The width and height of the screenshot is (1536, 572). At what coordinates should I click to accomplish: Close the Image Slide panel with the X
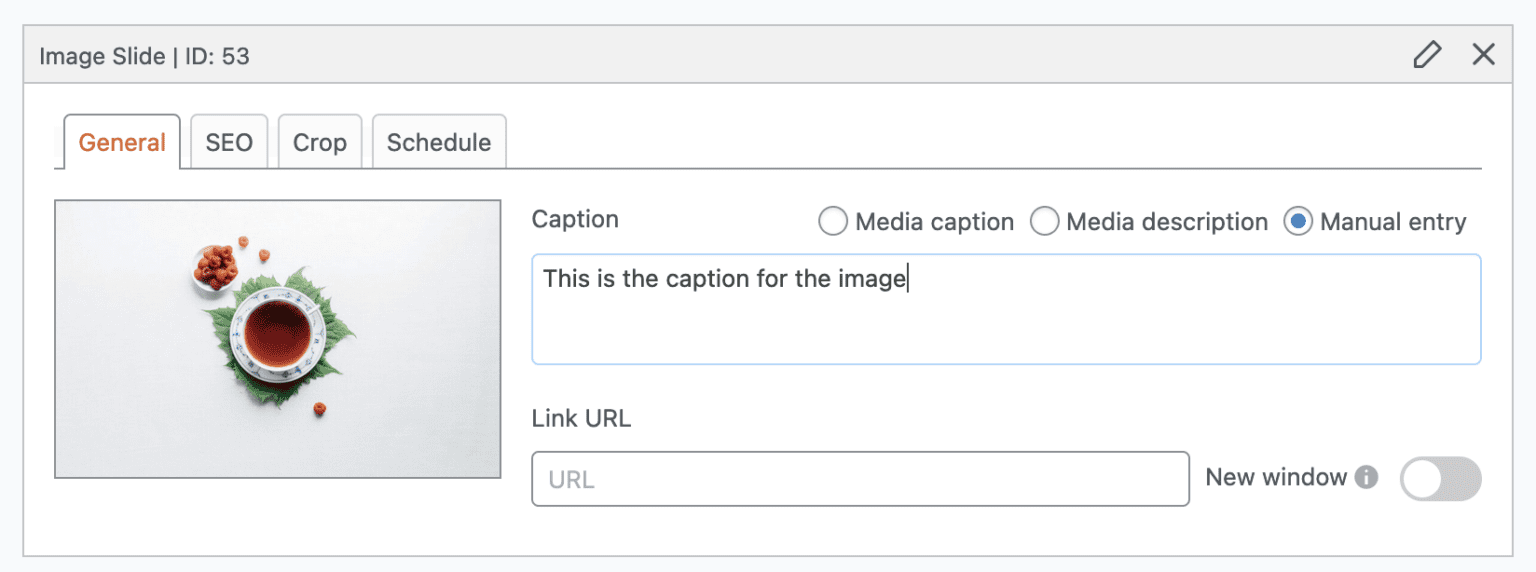1484,55
